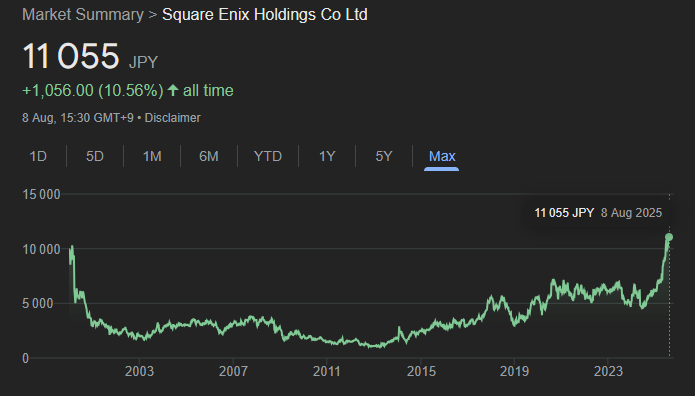
Task: Click the chart's endpoint dot marker
Action: click(669, 237)
